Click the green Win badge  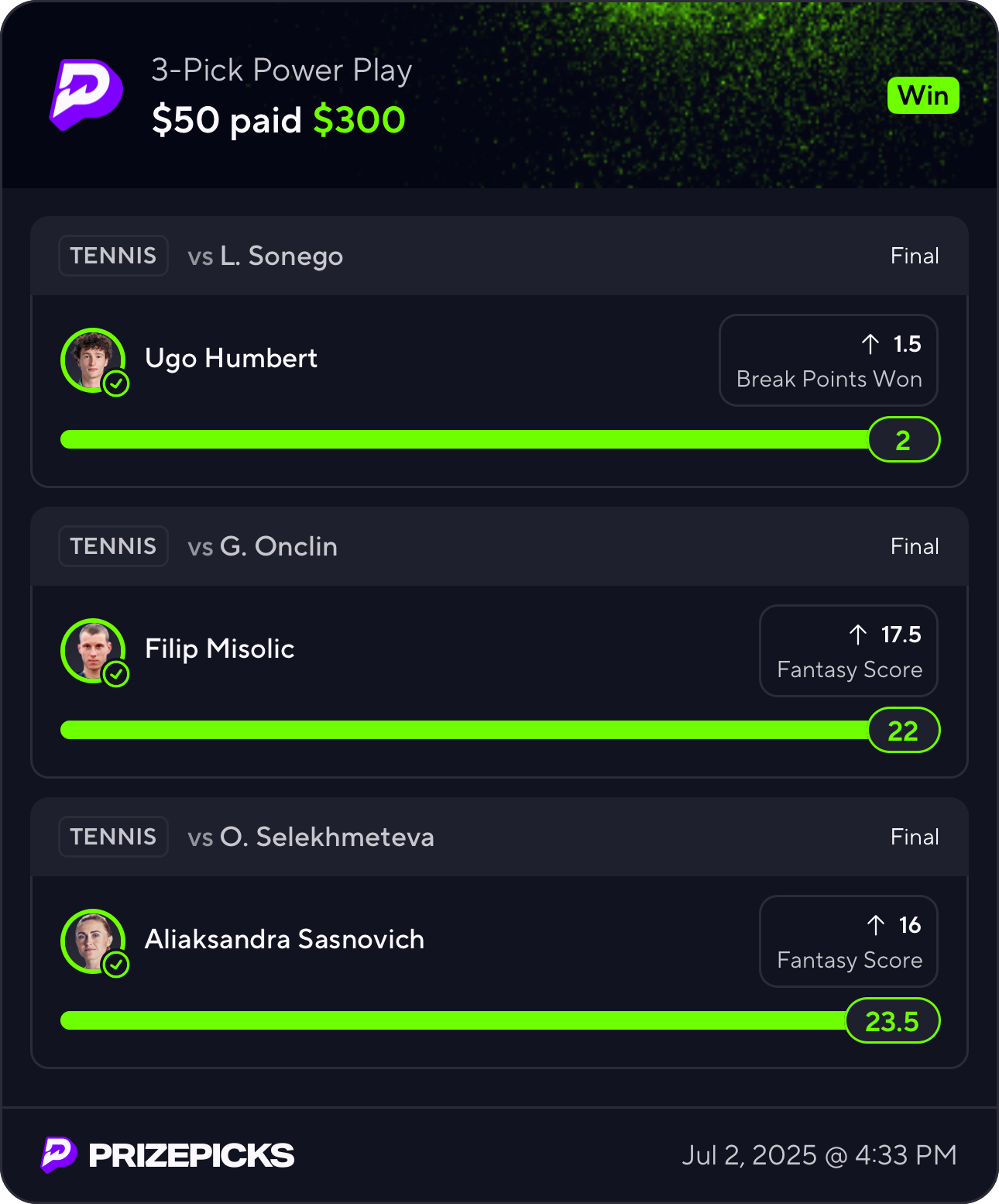pyautogui.click(x=923, y=96)
